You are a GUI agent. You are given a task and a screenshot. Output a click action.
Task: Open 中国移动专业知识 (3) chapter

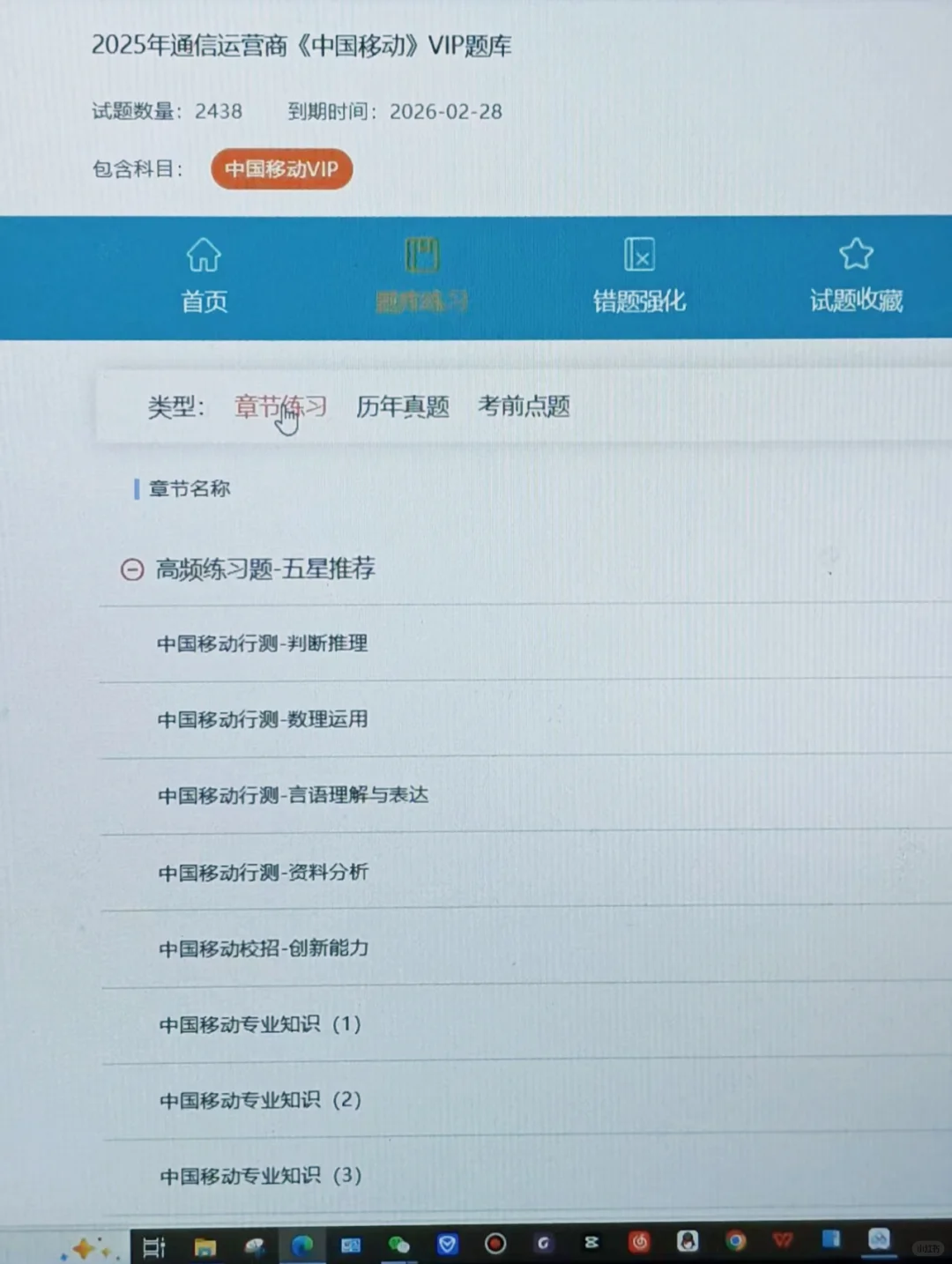pos(260,1176)
